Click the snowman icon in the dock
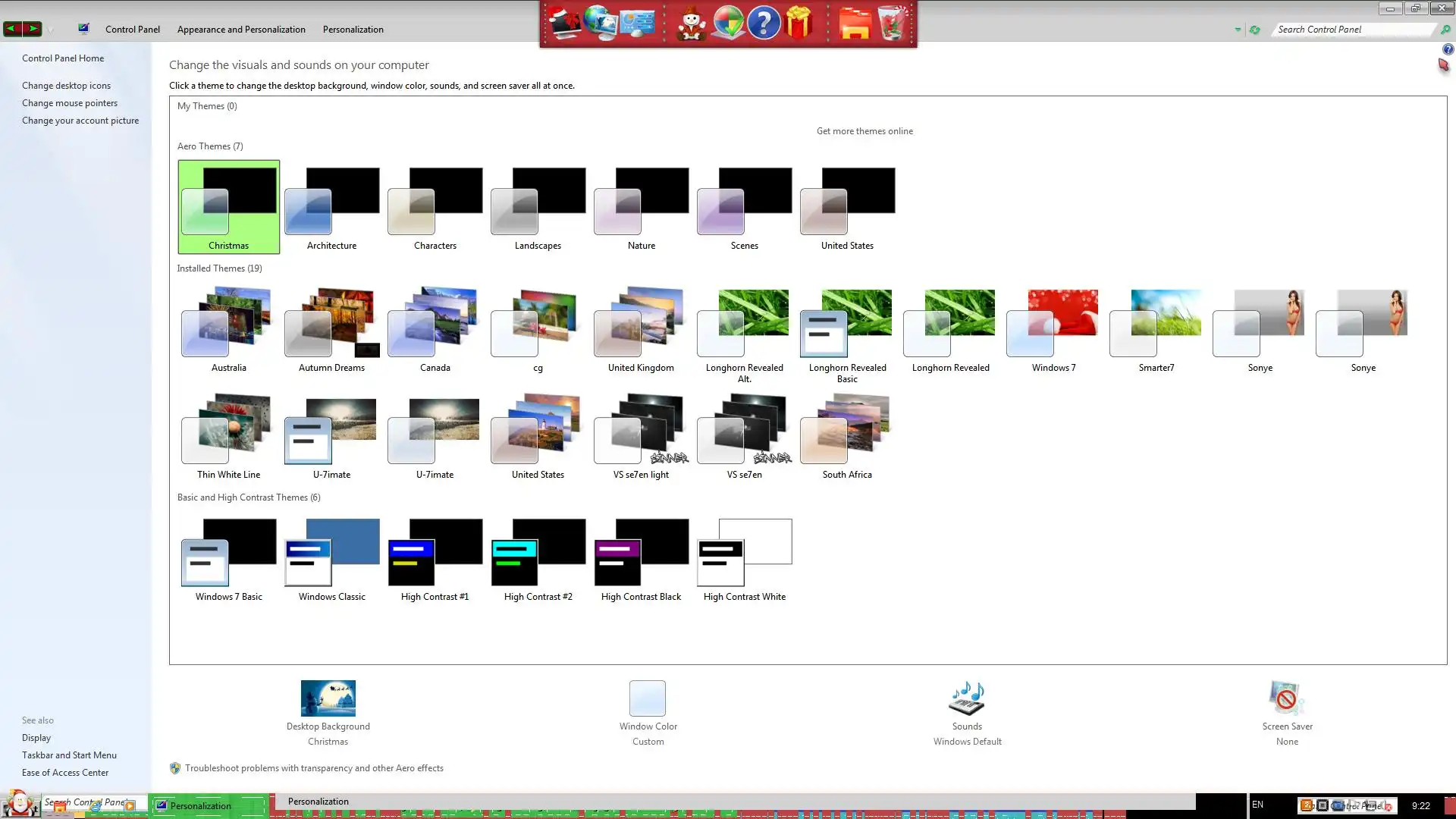This screenshot has height=819, width=1456. click(x=691, y=24)
